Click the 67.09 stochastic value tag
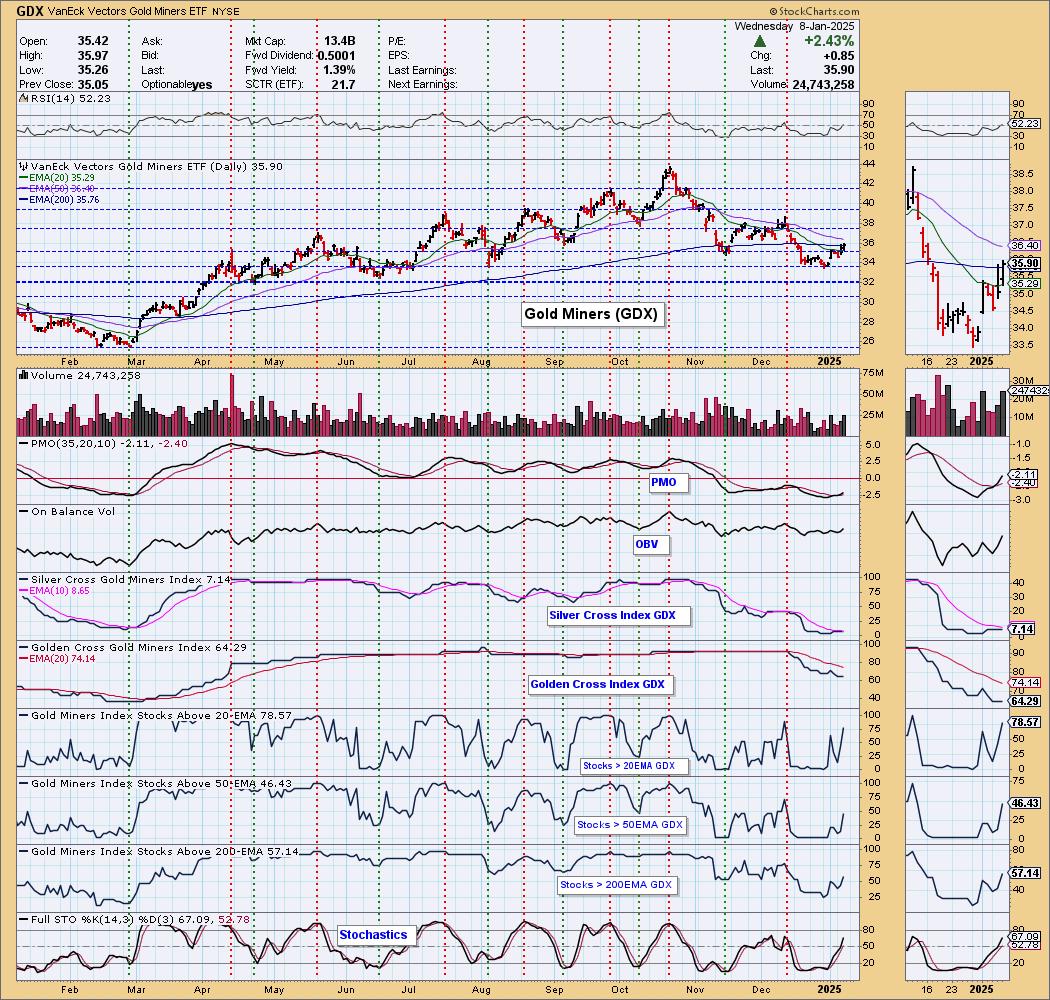Screen dimensions: 1050x1000 1026,936
